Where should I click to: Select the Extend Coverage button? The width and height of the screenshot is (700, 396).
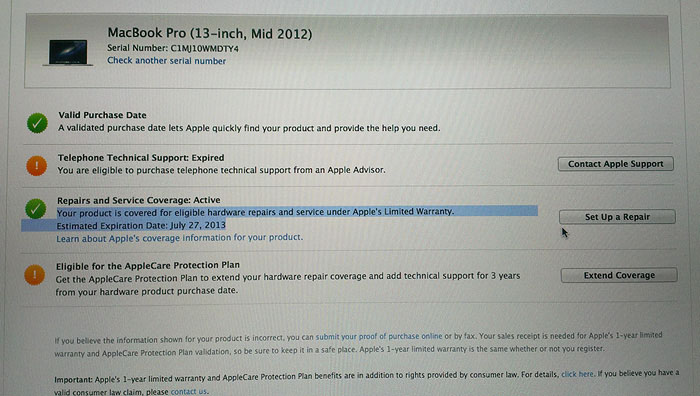tap(619, 275)
